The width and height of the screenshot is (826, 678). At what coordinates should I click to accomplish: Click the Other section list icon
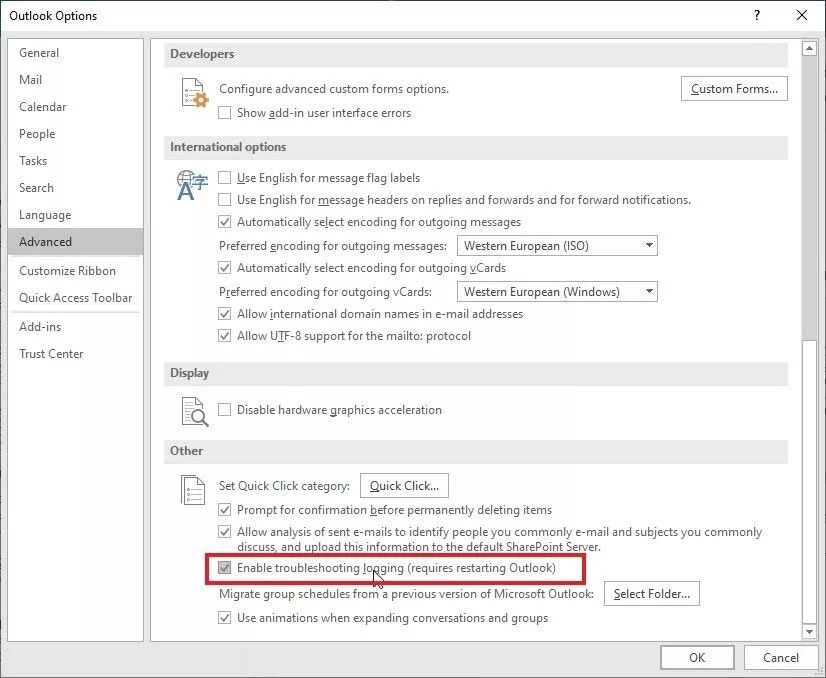(x=193, y=490)
